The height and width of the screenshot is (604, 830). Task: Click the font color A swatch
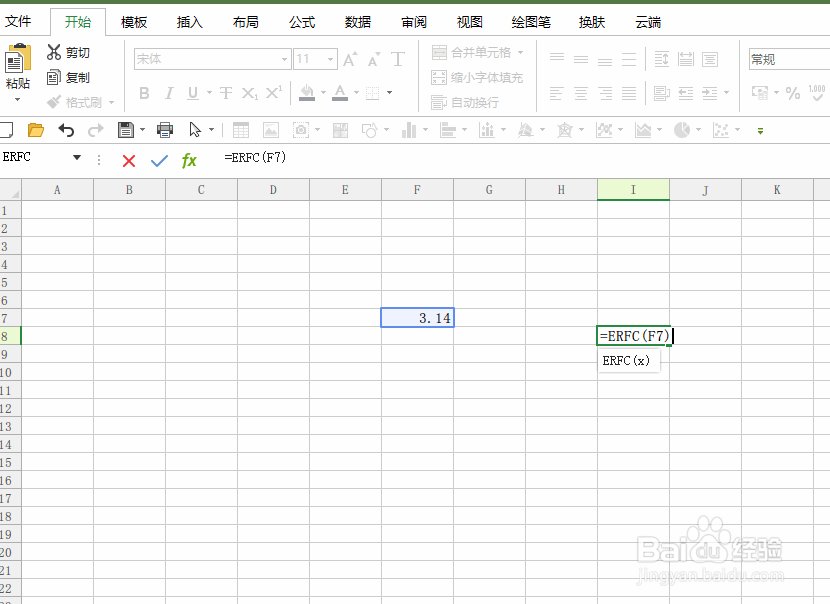pos(340,93)
